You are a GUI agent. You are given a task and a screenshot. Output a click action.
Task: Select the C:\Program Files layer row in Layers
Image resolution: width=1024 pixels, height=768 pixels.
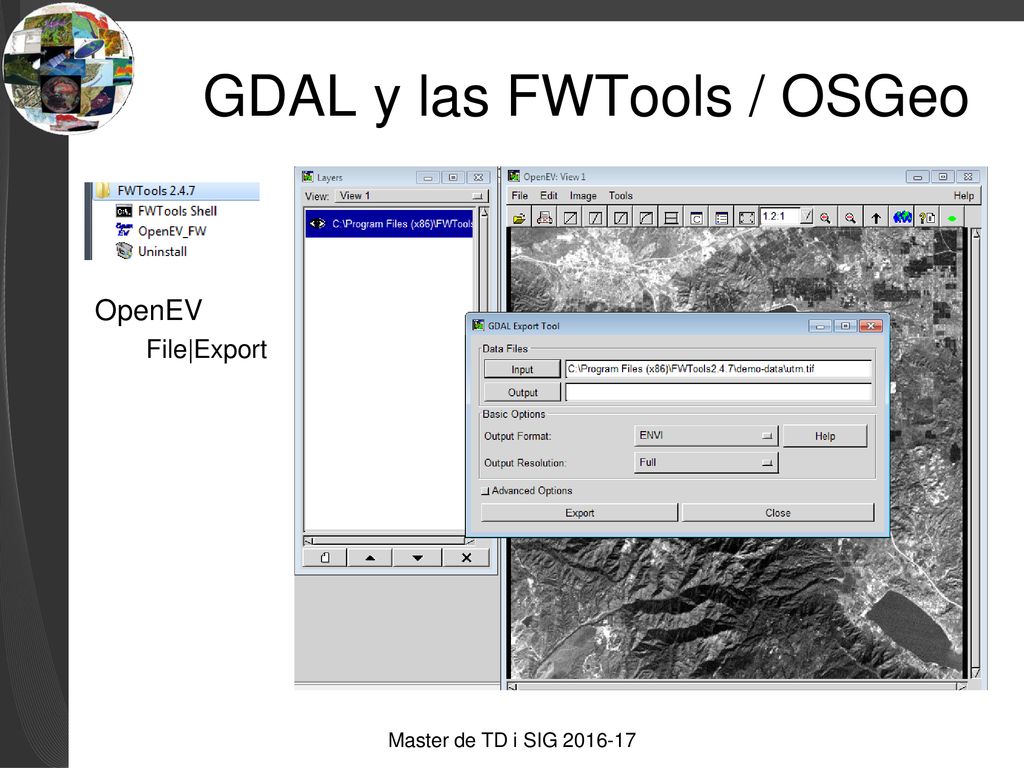(389, 223)
